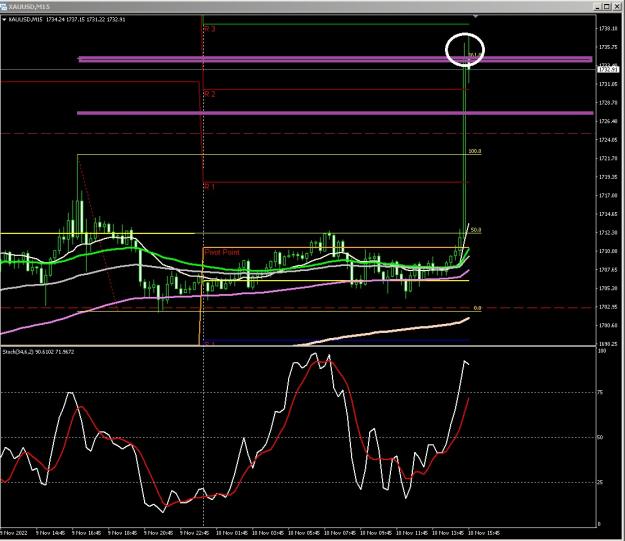
Task: Click the 10 Nov 15:45 time label
Action: click(x=484, y=533)
